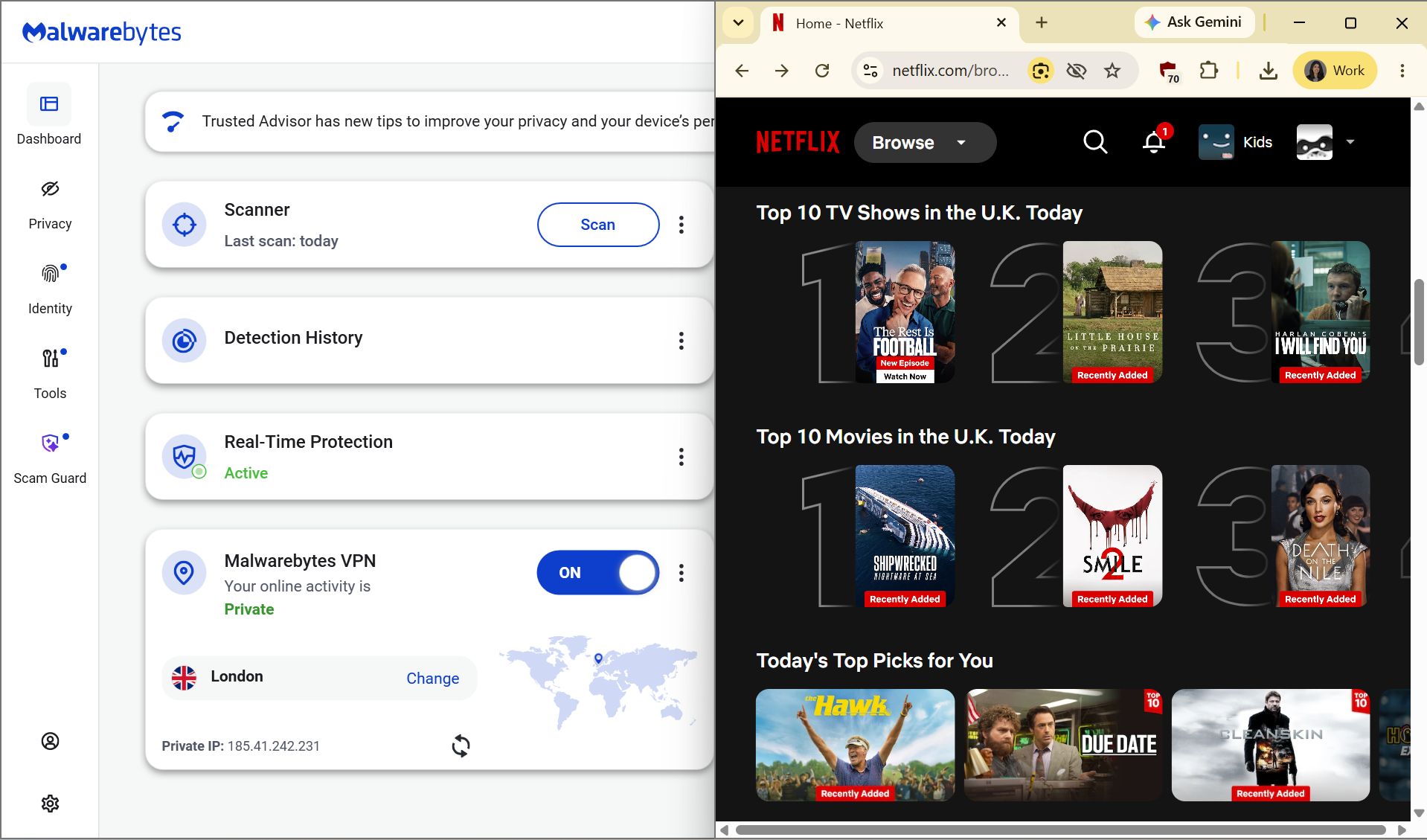Open the Chrome tab search dropdown

coord(738,22)
